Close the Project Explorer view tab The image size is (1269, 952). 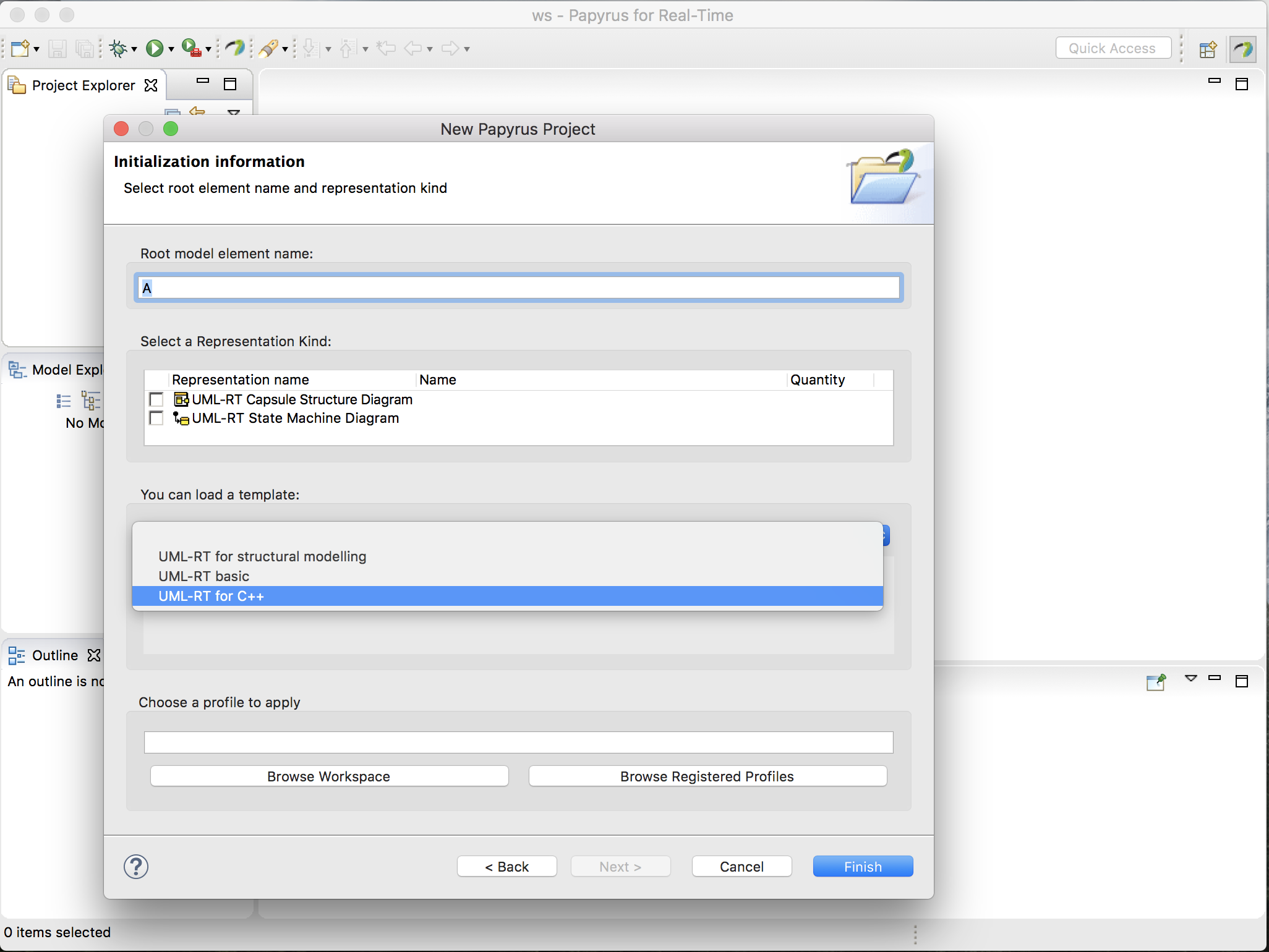pyautogui.click(x=151, y=85)
